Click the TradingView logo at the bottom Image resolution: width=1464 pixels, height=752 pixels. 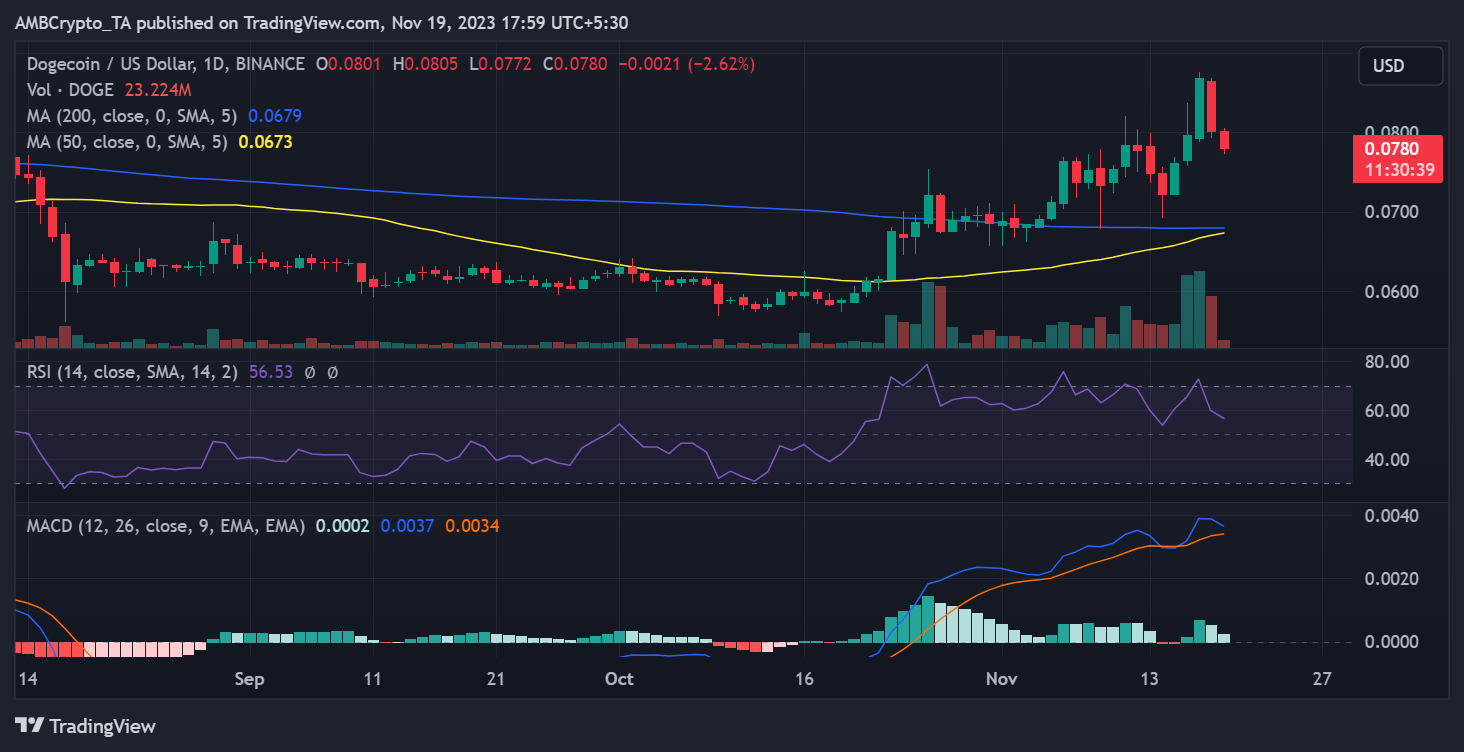click(x=85, y=726)
